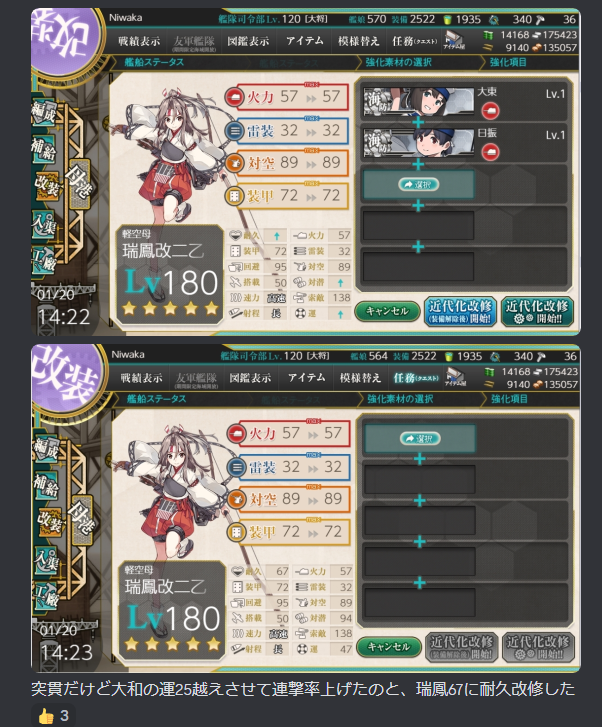The width and height of the screenshot is (602, 727).
Task: Open アイテム屋 item shop icon in top bar
Action: pyautogui.click(x=454, y=40)
